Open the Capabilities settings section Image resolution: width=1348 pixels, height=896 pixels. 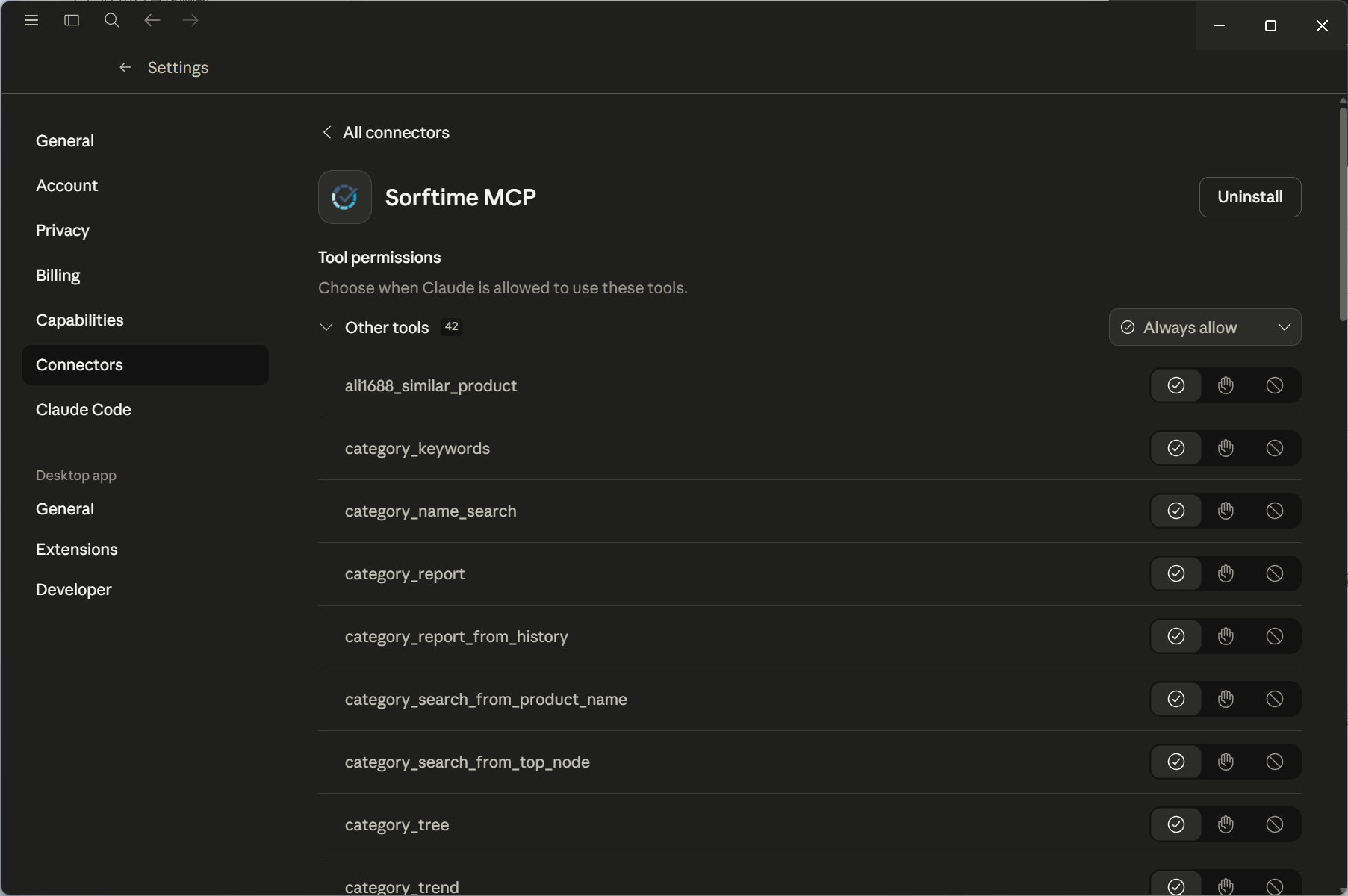click(80, 320)
